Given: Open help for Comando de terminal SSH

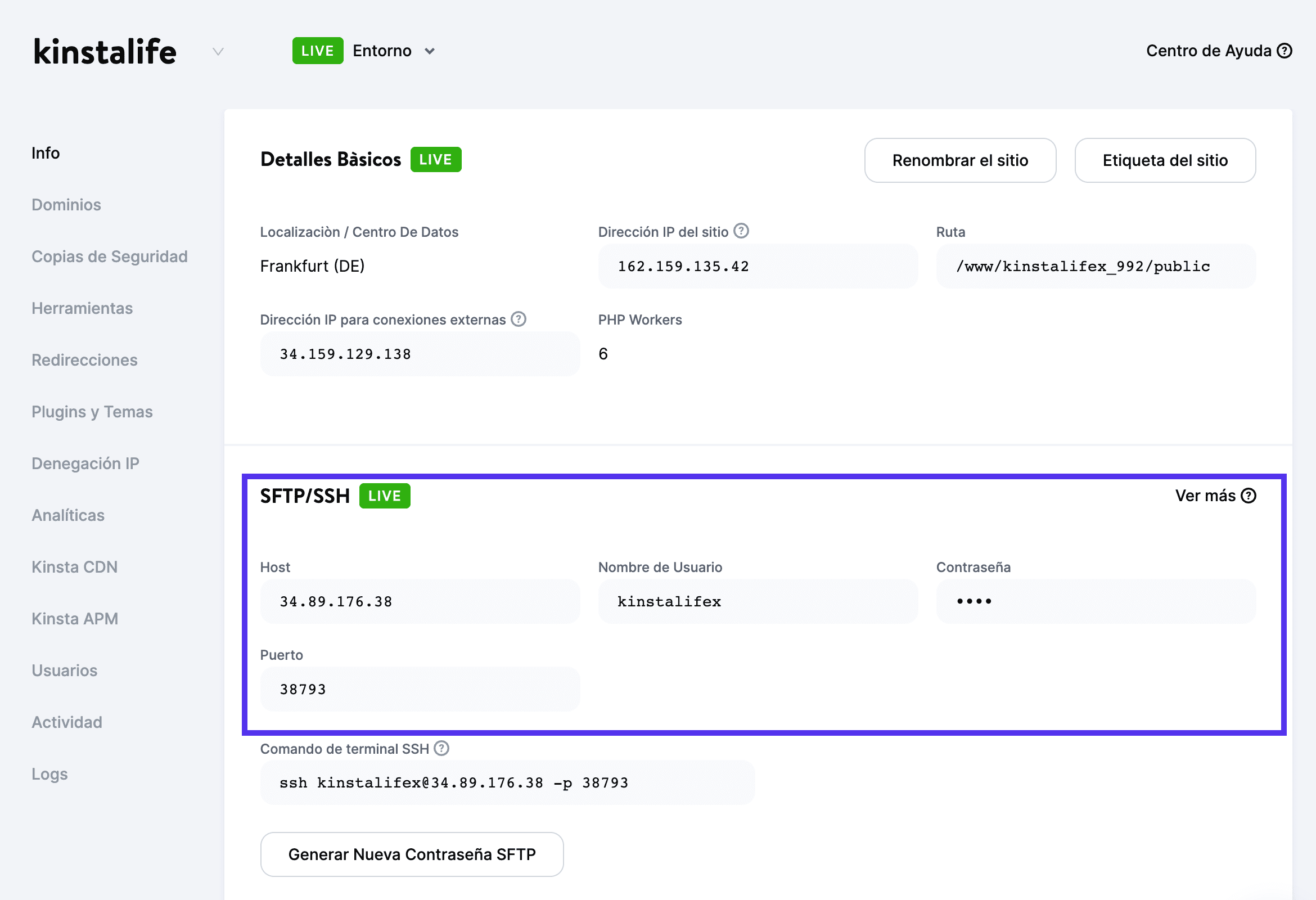Looking at the screenshot, I should click(x=441, y=748).
